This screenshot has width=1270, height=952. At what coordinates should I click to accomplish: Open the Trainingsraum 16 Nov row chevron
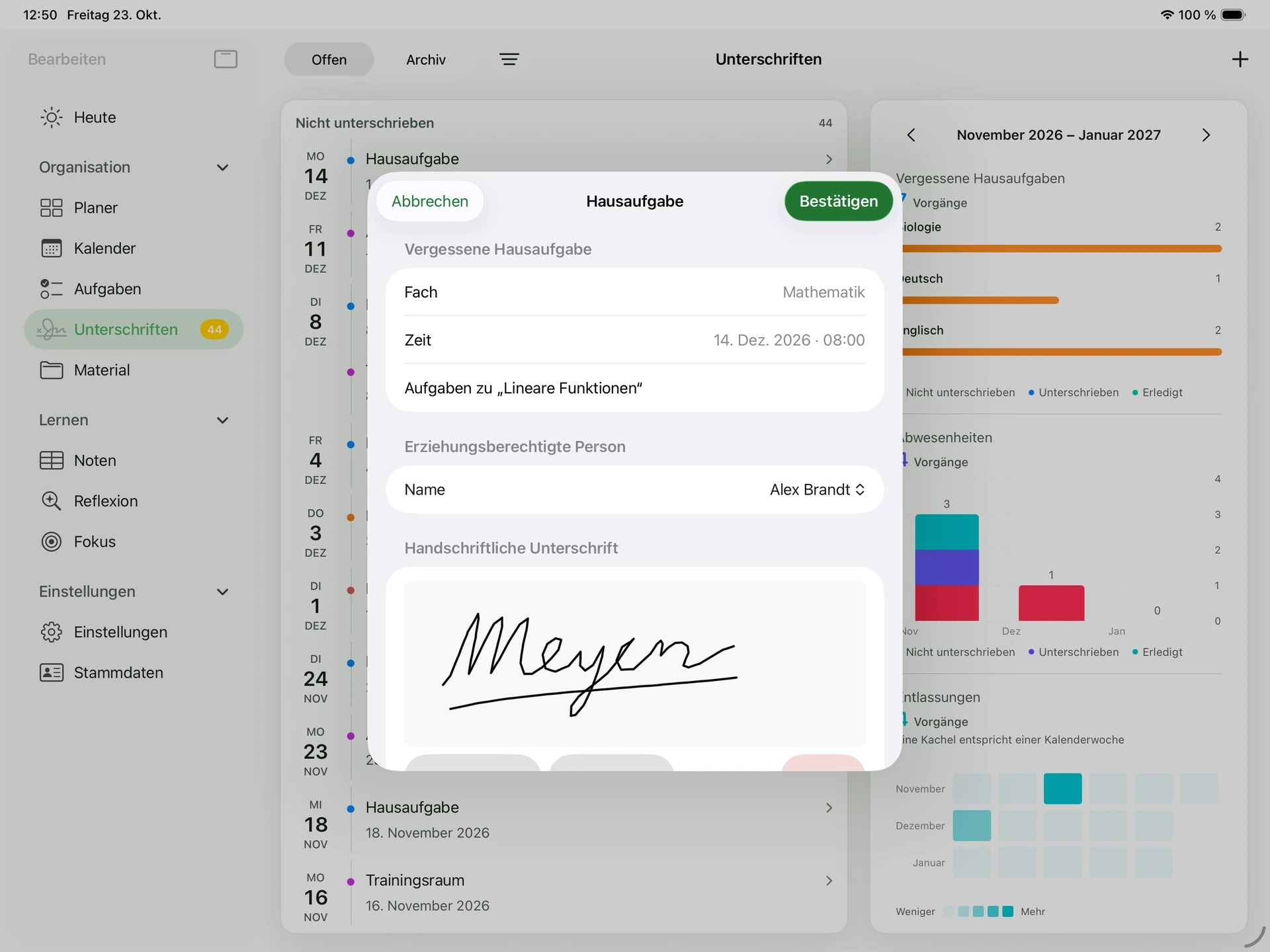pyautogui.click(x=829, y=881)
